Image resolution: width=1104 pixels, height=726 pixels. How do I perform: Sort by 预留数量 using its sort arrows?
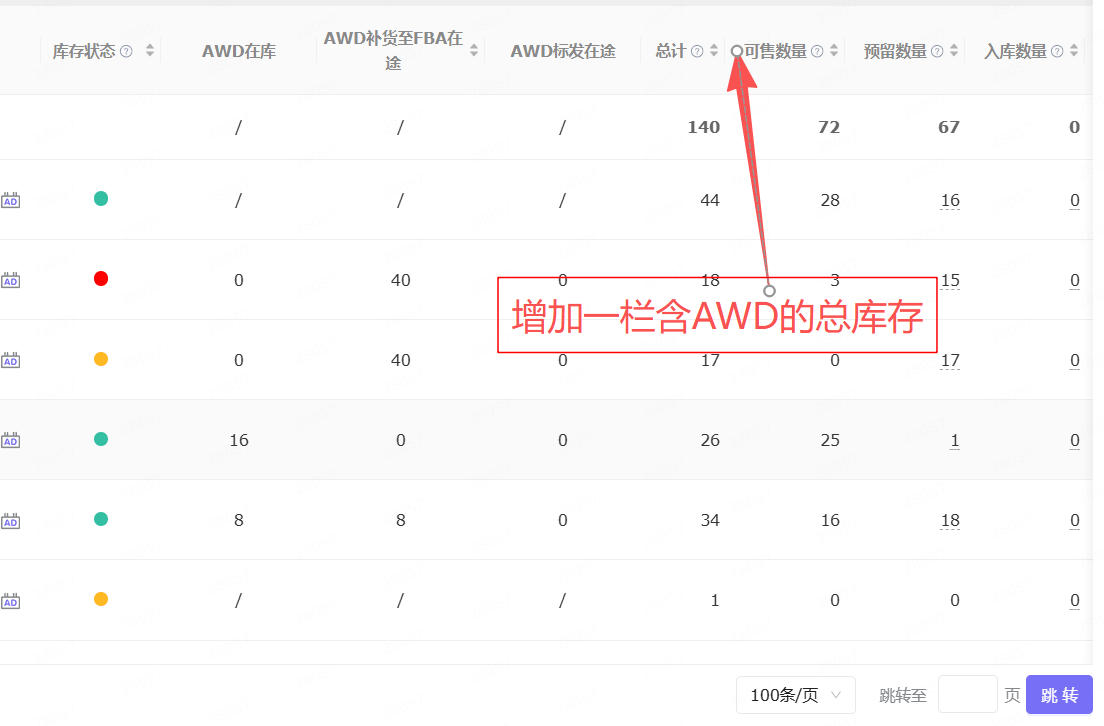954,51
